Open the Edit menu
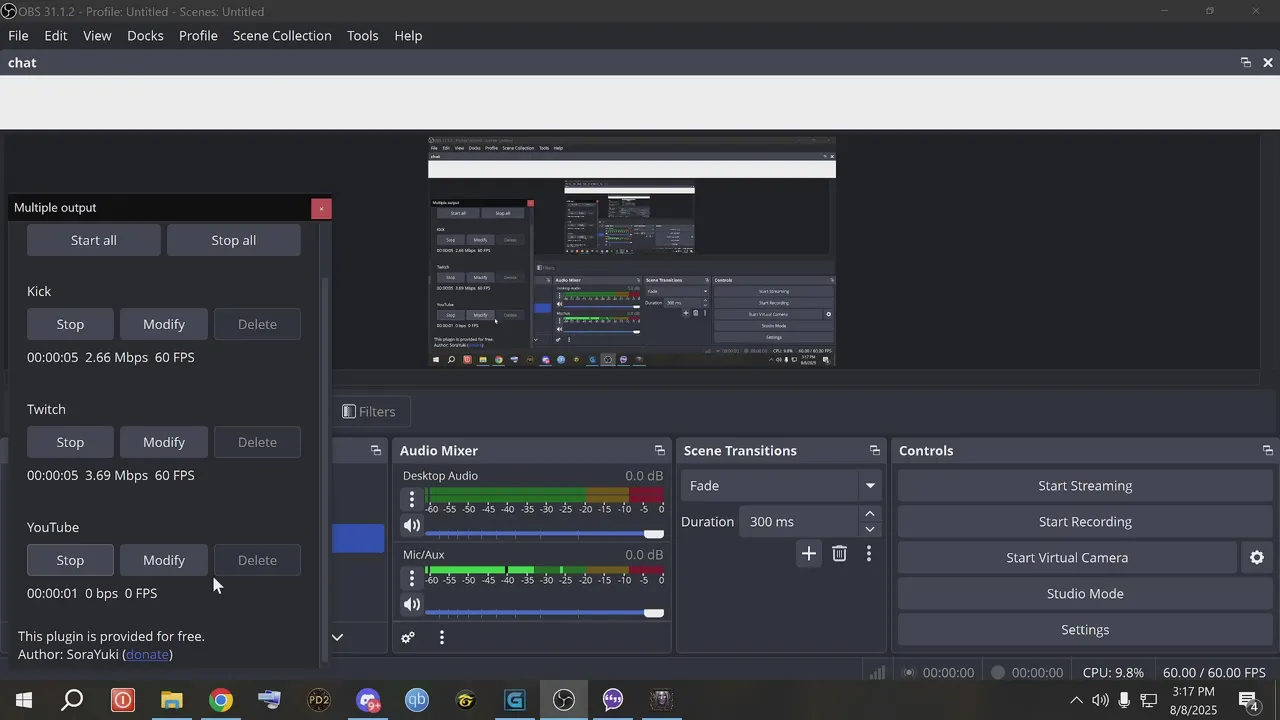The height and width of the screenshot is (720, 1280). tap(56, 35)
